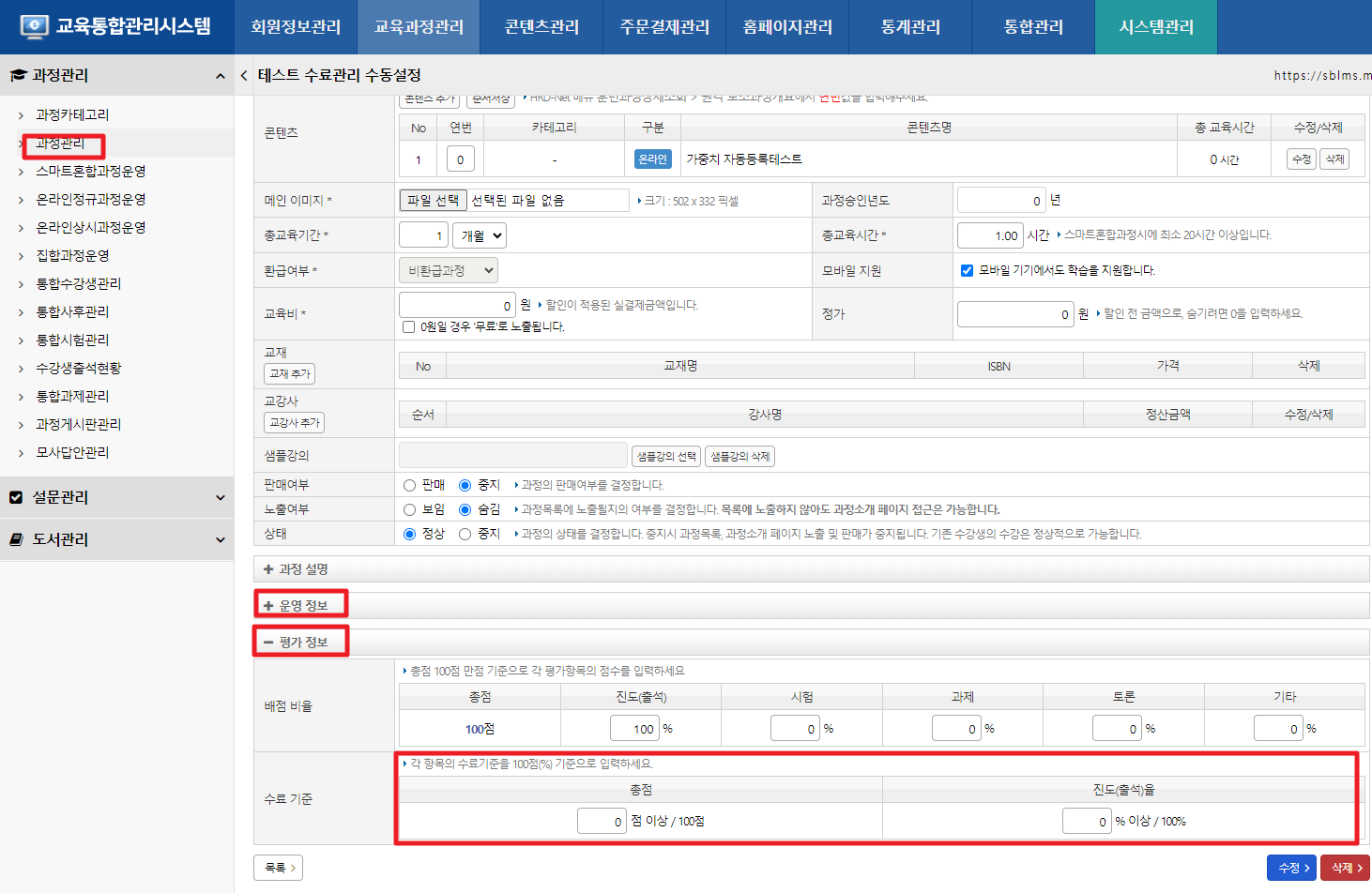Click the blue 수정 save button

(1291, 868)
